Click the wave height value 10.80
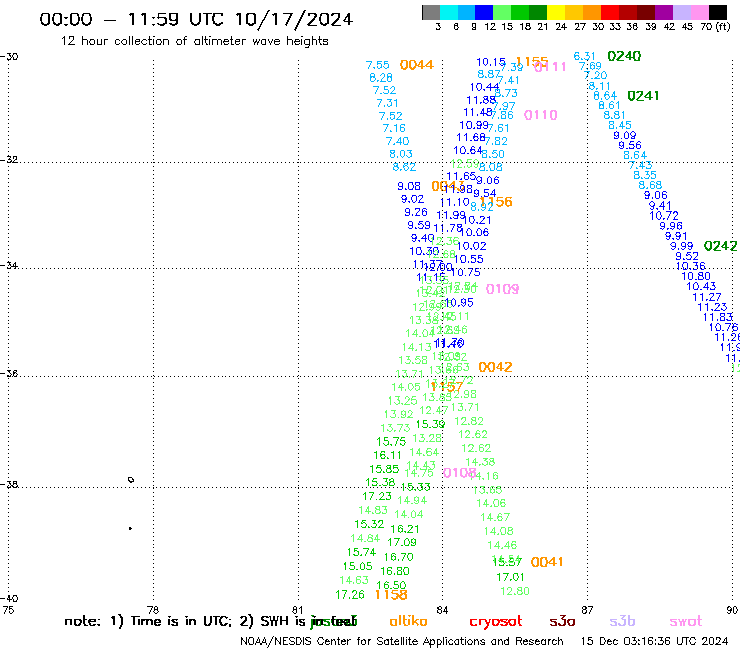Image resolution: width=740 pixels, height=650 pixels. (696, 277)
